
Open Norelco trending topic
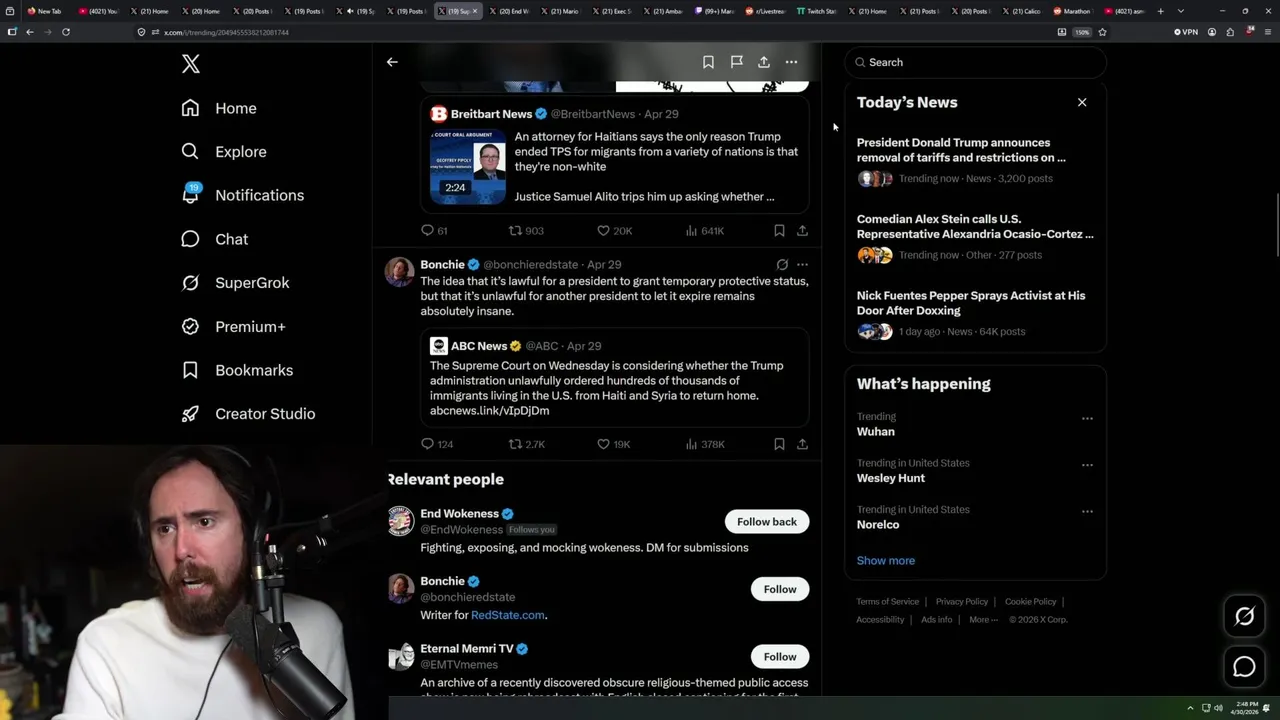tap(878, 525)
